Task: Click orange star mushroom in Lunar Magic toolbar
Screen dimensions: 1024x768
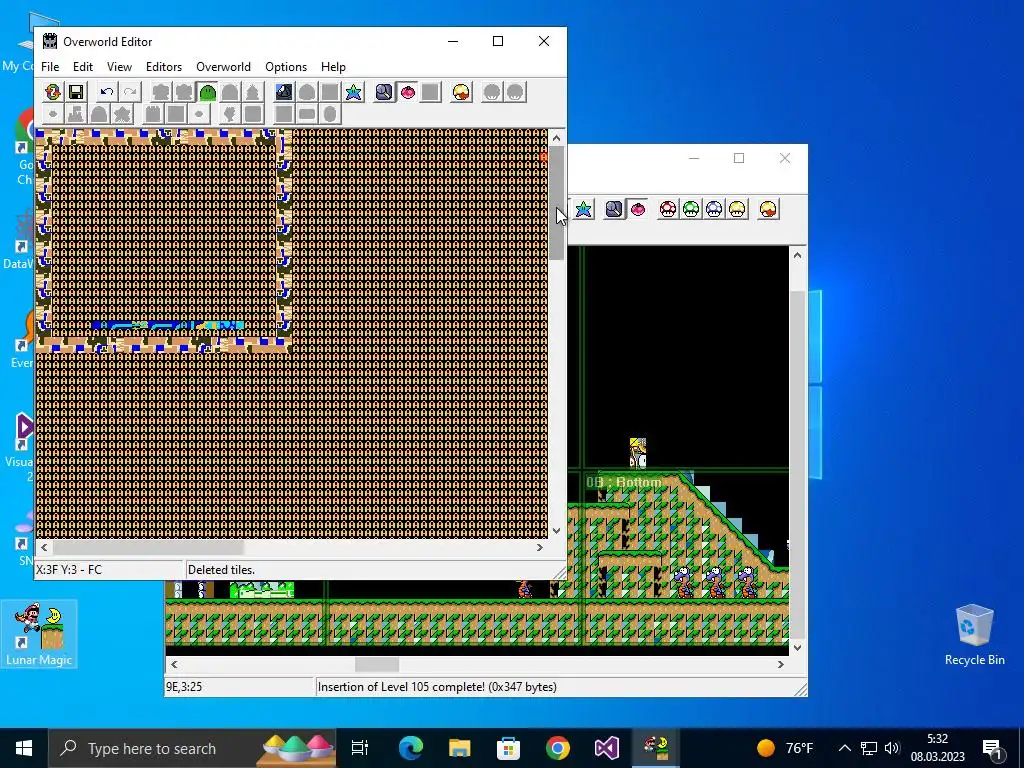Action: tap(768, 209)
